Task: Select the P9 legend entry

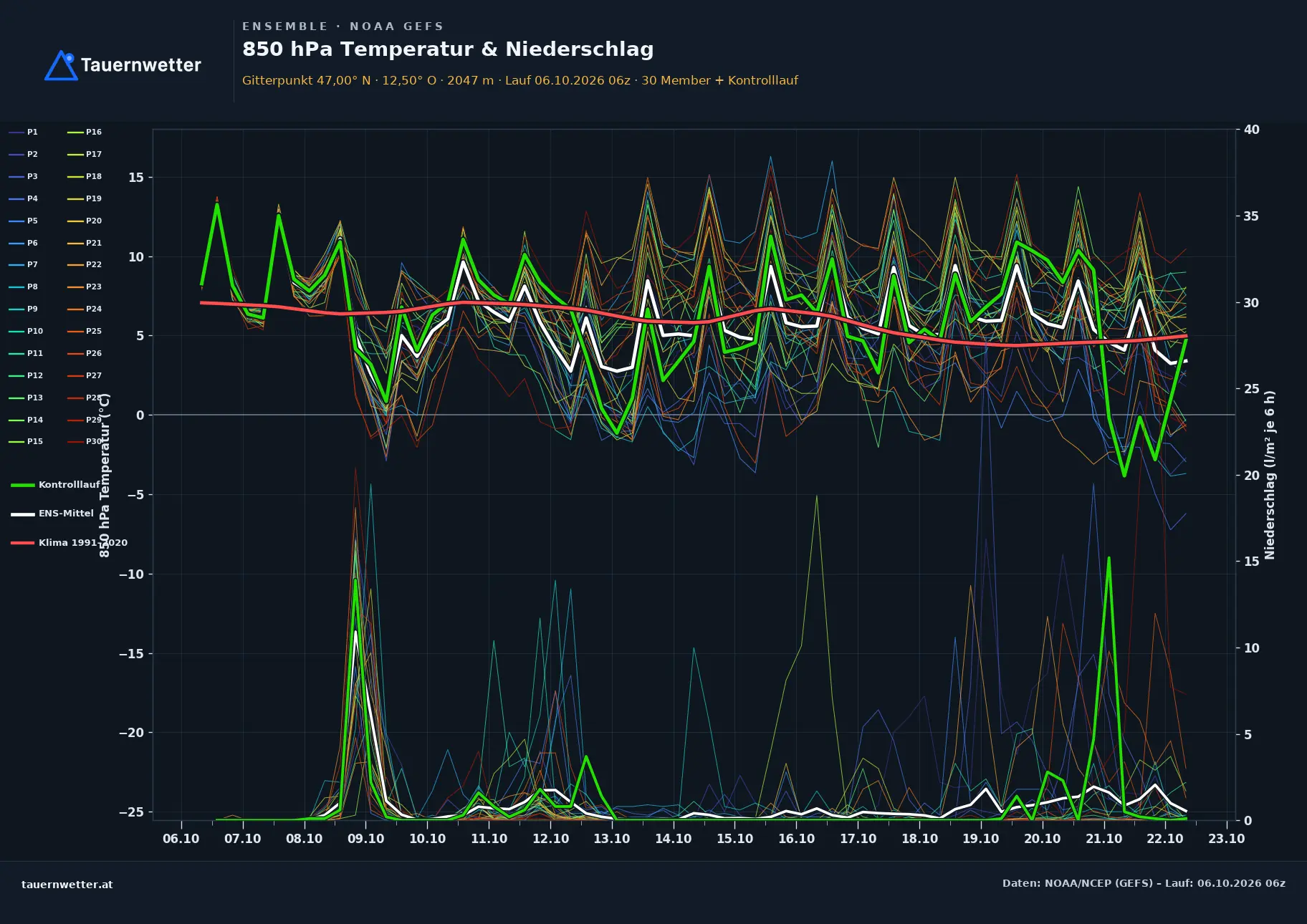Action: (x=23, y=309)
